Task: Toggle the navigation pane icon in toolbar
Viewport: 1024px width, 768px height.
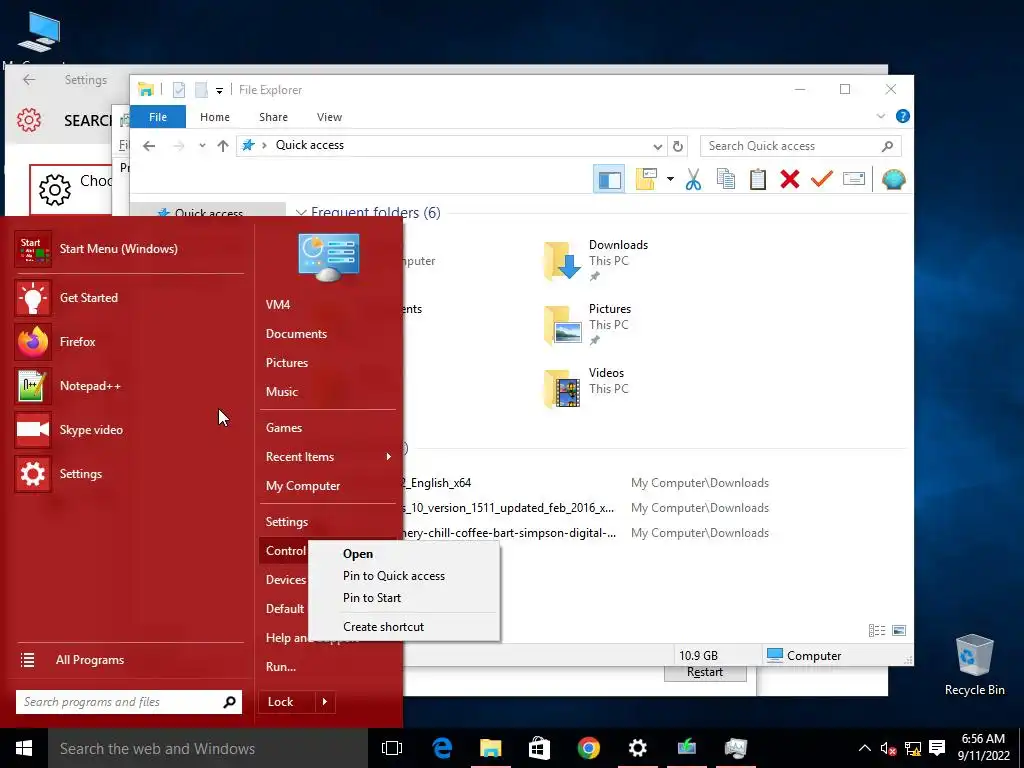Action: [609, 179]
